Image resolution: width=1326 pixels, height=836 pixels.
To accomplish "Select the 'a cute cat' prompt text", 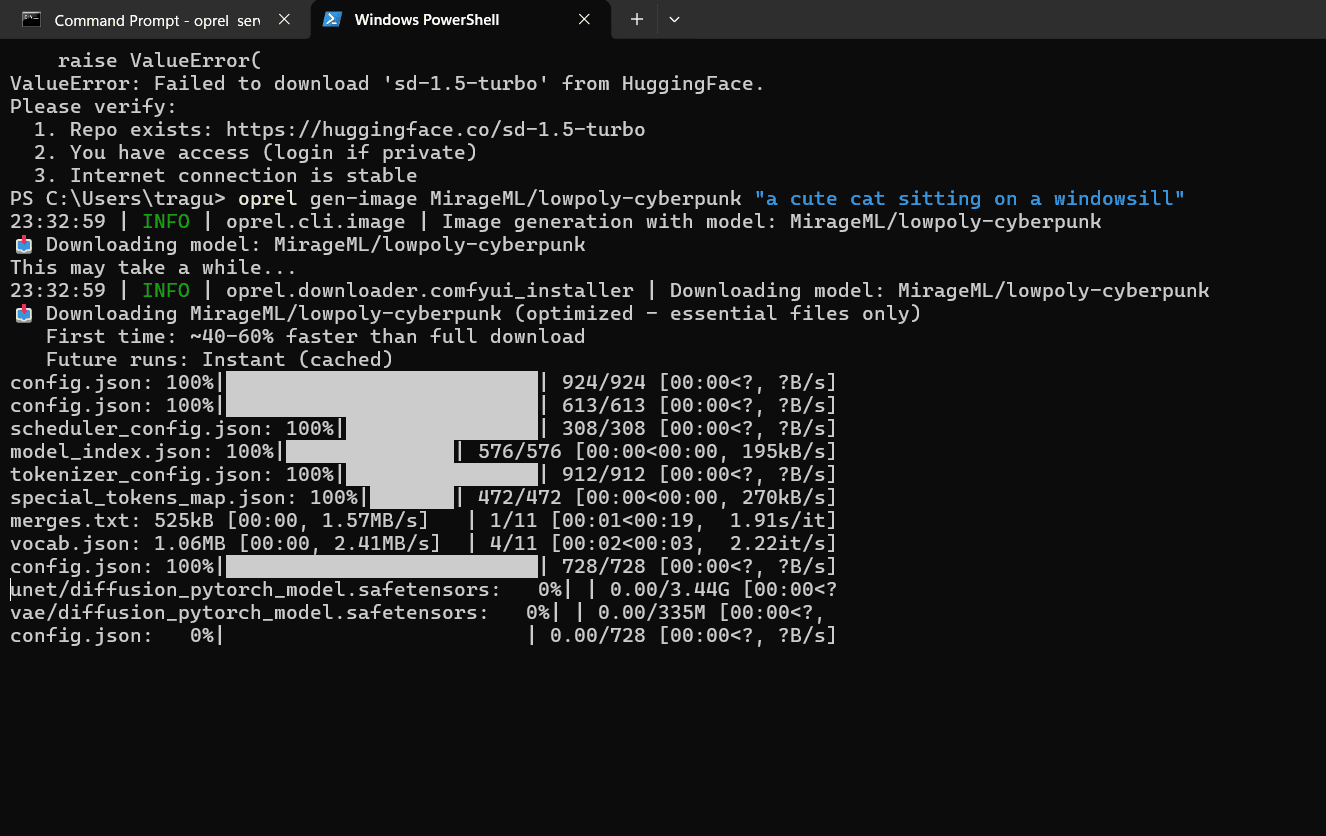I will (x=970, y=198).
